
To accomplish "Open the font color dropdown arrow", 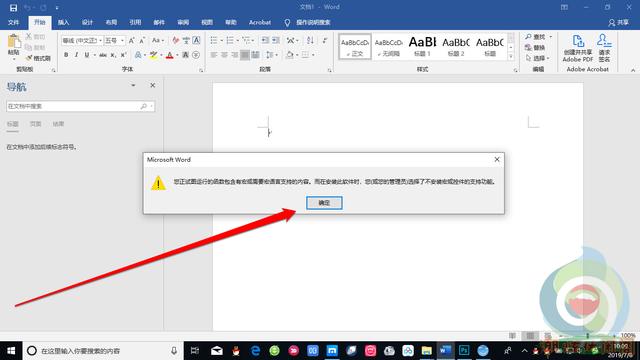I will click(x=177, y=55).
